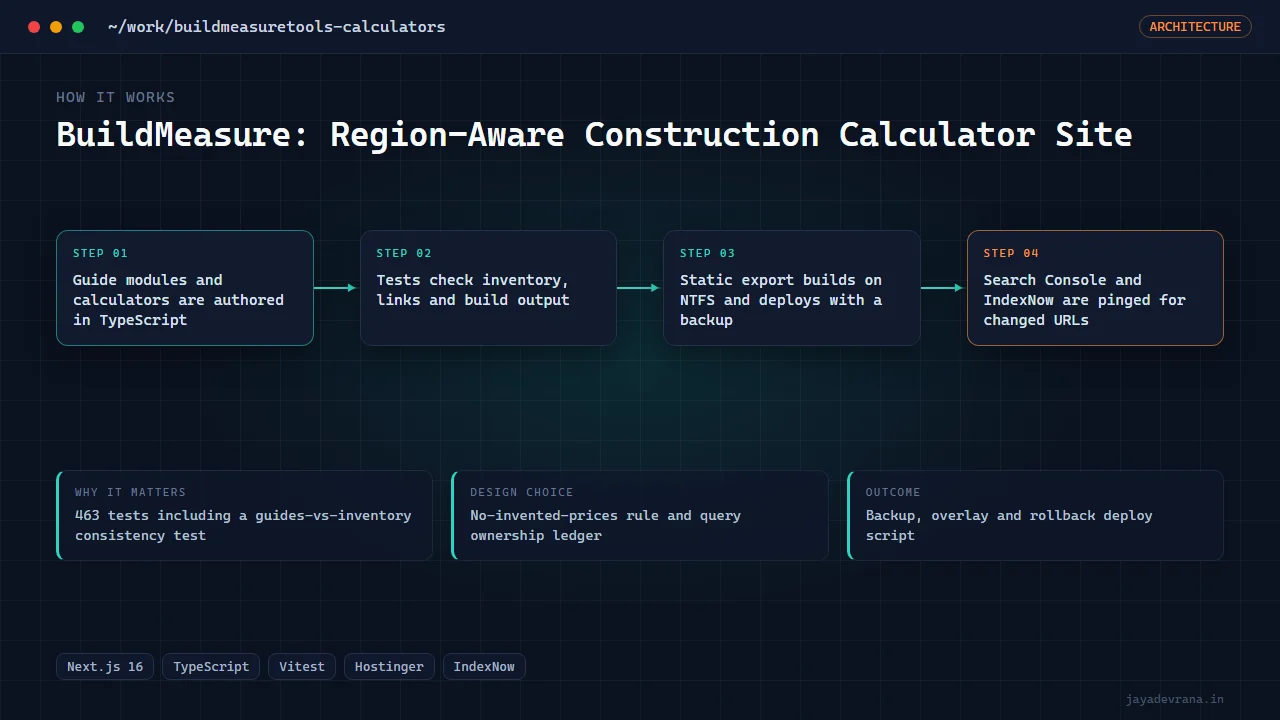This screenshot has height=720, width=1280.
Task: Click the yellow minimize window dot
Action: [x=56, y=27]
